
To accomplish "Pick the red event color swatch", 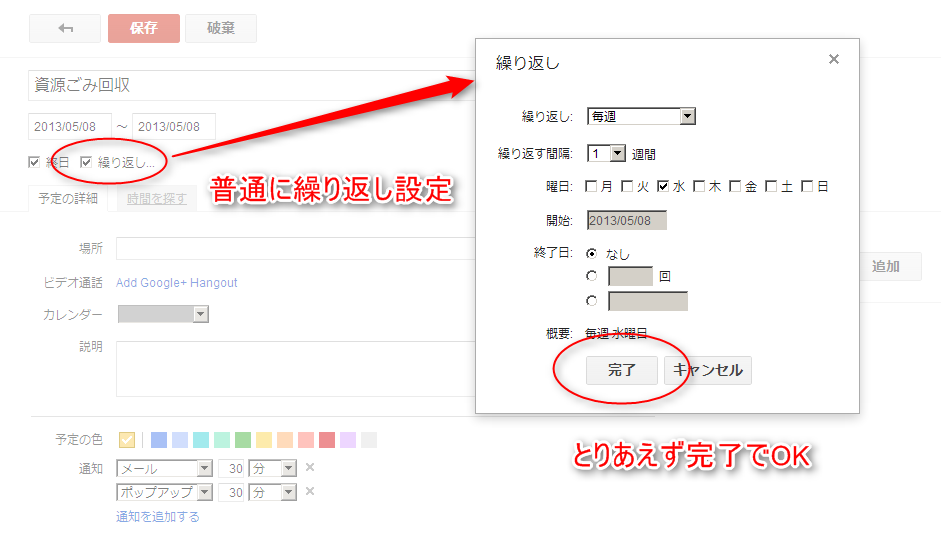I will 327,440.
